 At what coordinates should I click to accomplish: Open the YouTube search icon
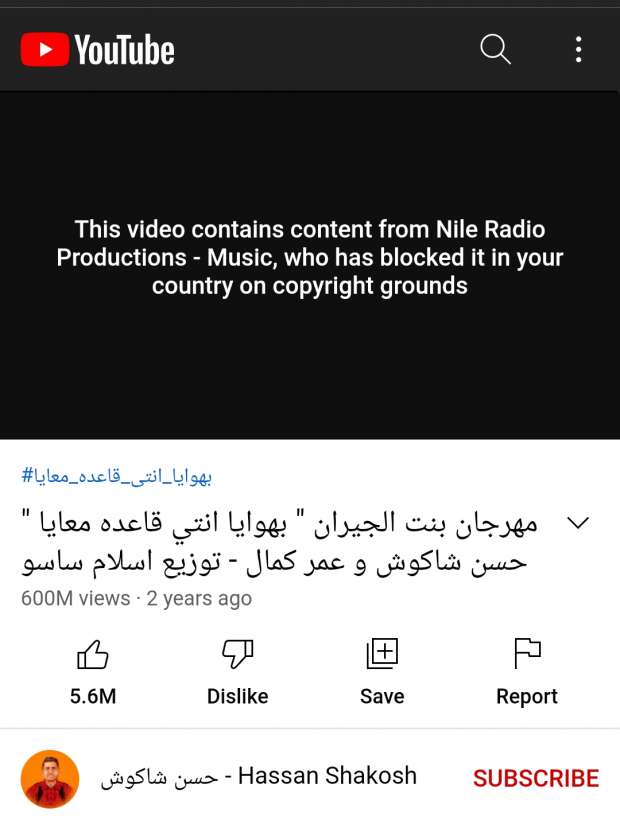(495, 50)
